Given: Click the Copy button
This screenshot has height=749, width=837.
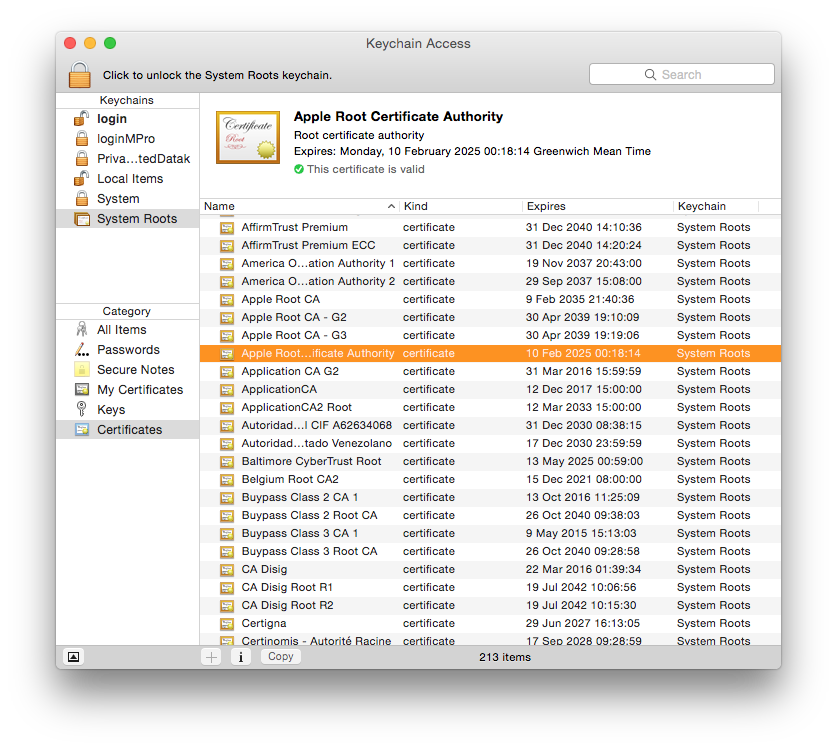Looking at the screenshot, I should (280, 656).
